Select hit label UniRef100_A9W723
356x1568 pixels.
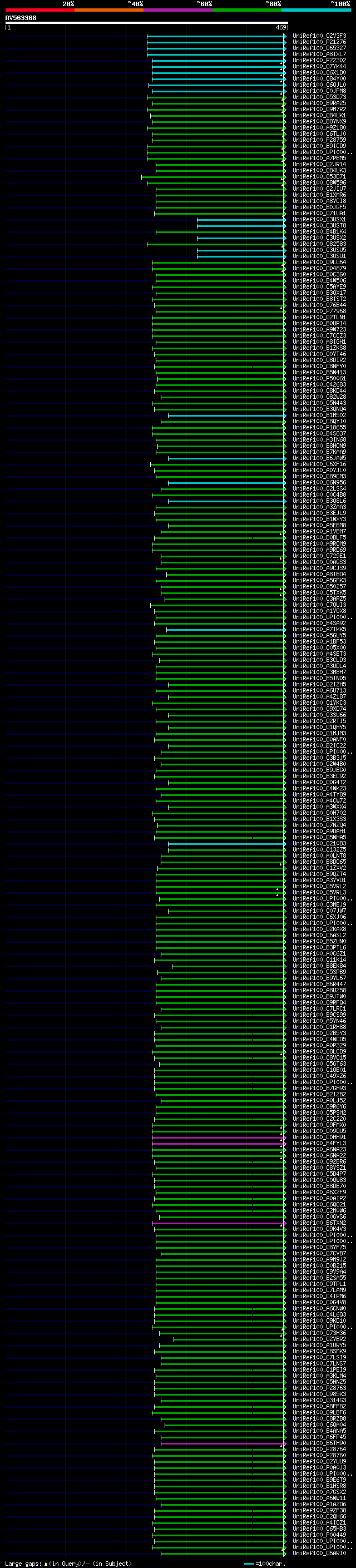tap(319, 329)
